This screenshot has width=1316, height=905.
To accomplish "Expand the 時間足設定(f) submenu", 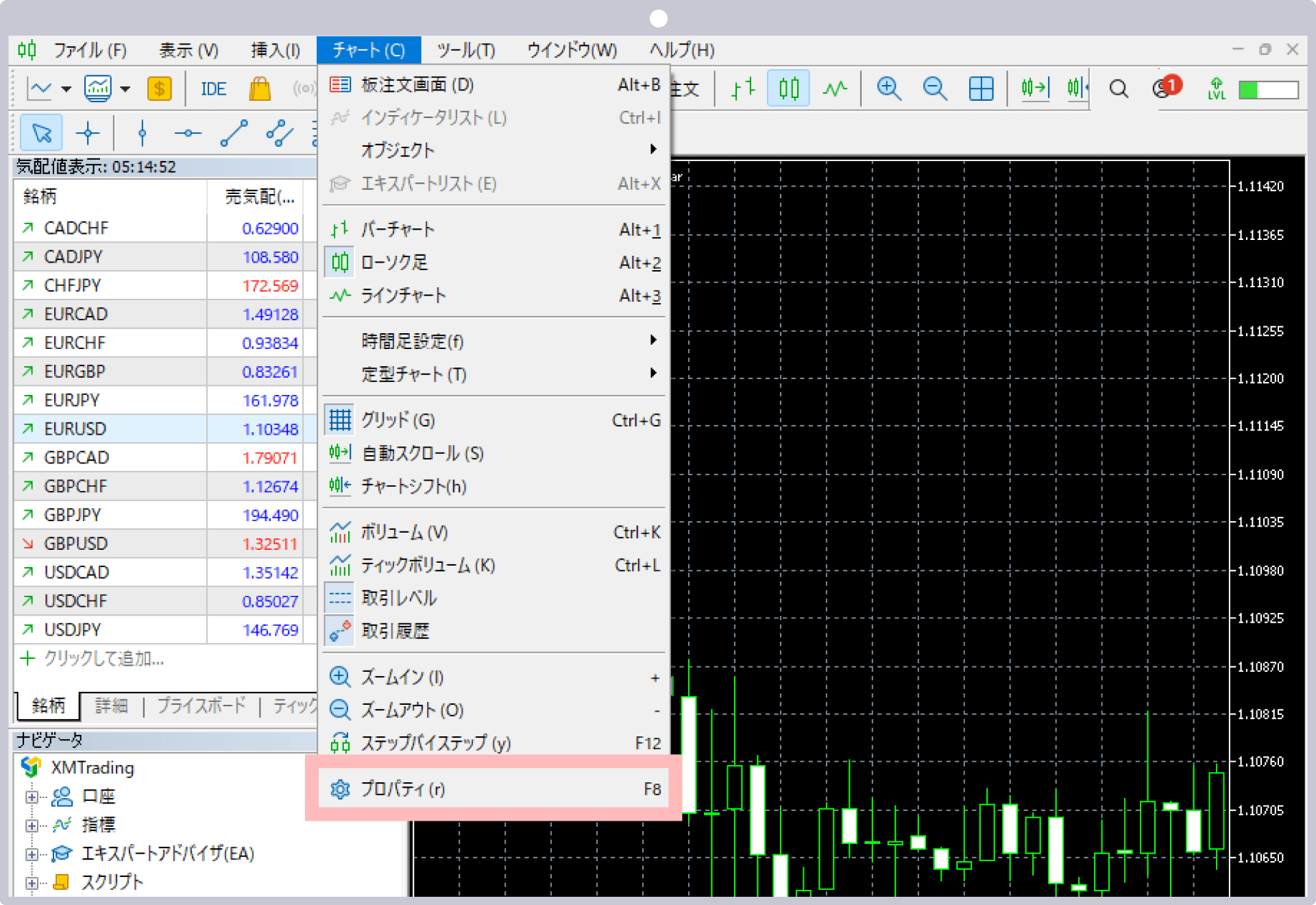I will coord(493,341).
